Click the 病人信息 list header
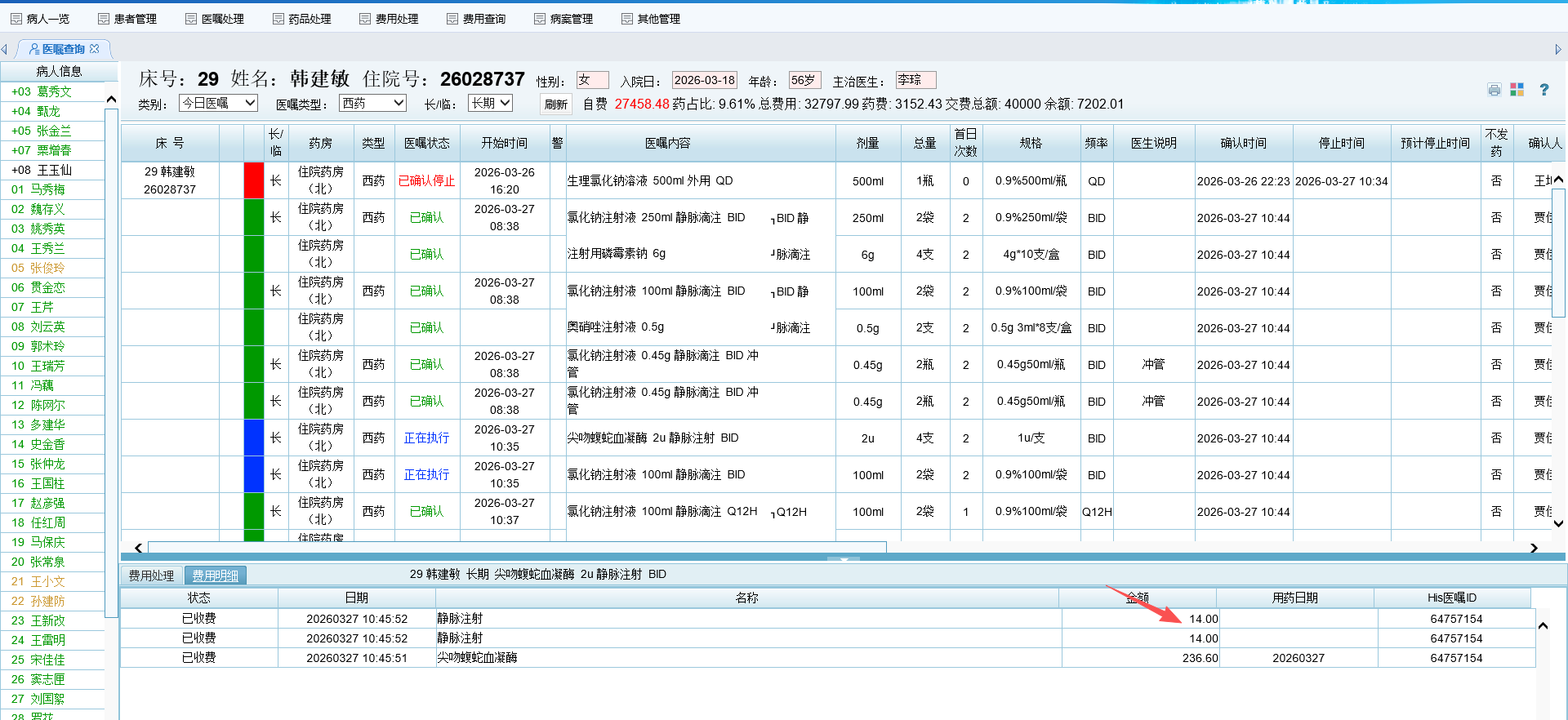Viewport: 1568px width, 720px height. [x=59, y=71]
